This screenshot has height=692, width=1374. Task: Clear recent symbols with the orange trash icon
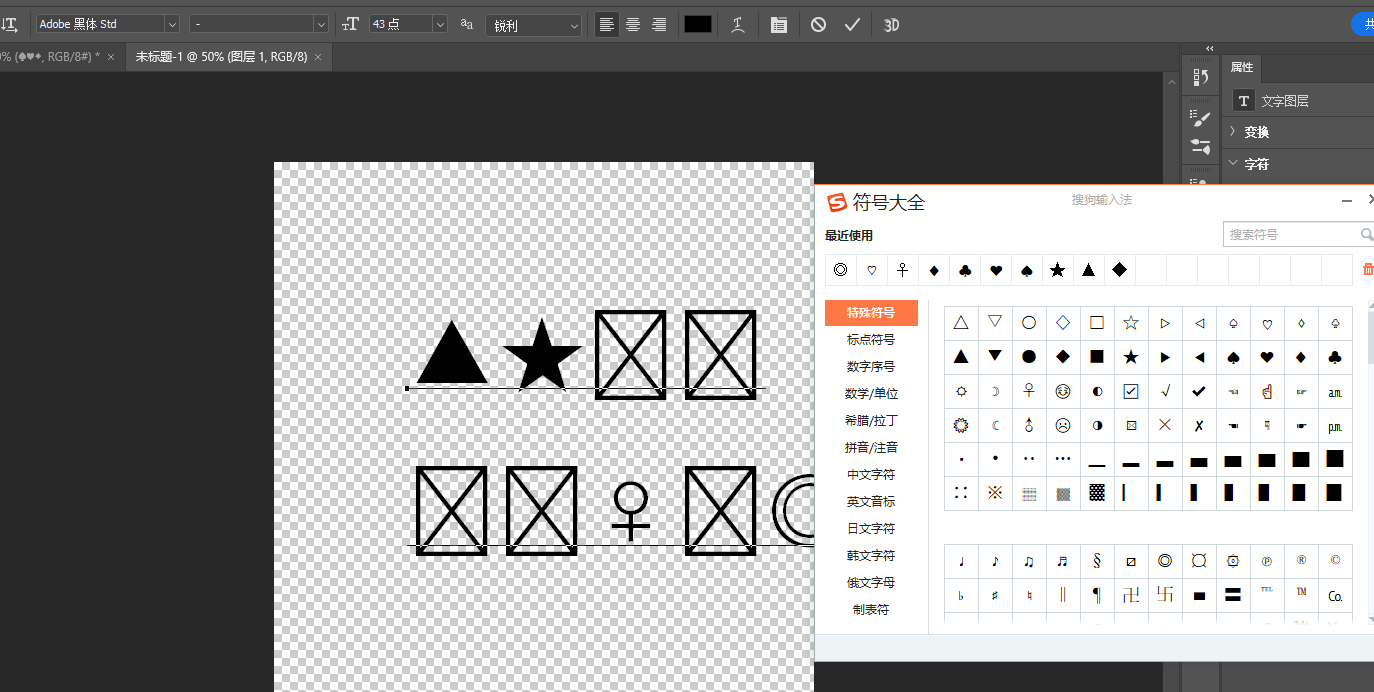click(x=1368, y=269)
